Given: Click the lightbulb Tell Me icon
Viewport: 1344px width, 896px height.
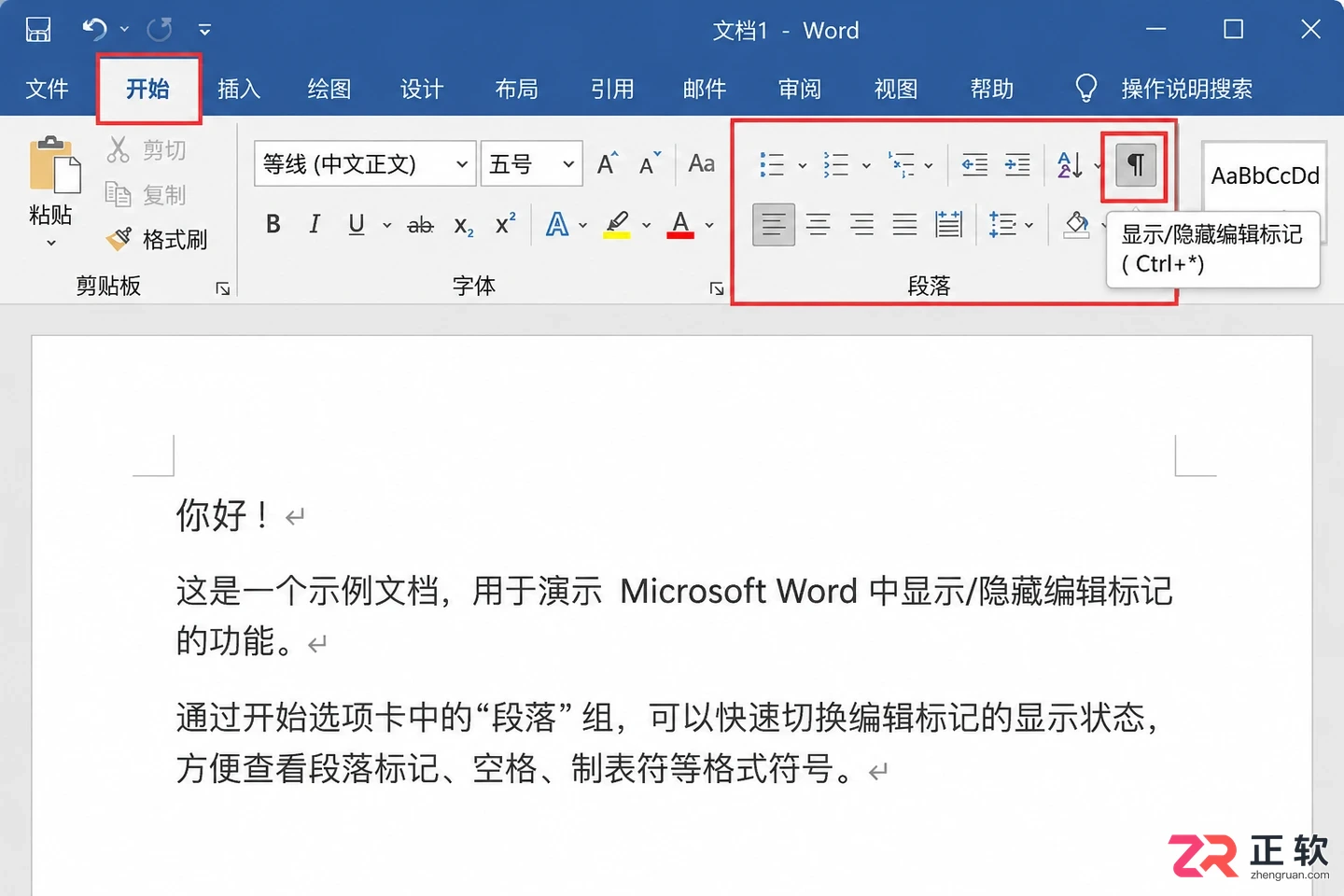Looking at the screenshot, I should (1085, 89).
